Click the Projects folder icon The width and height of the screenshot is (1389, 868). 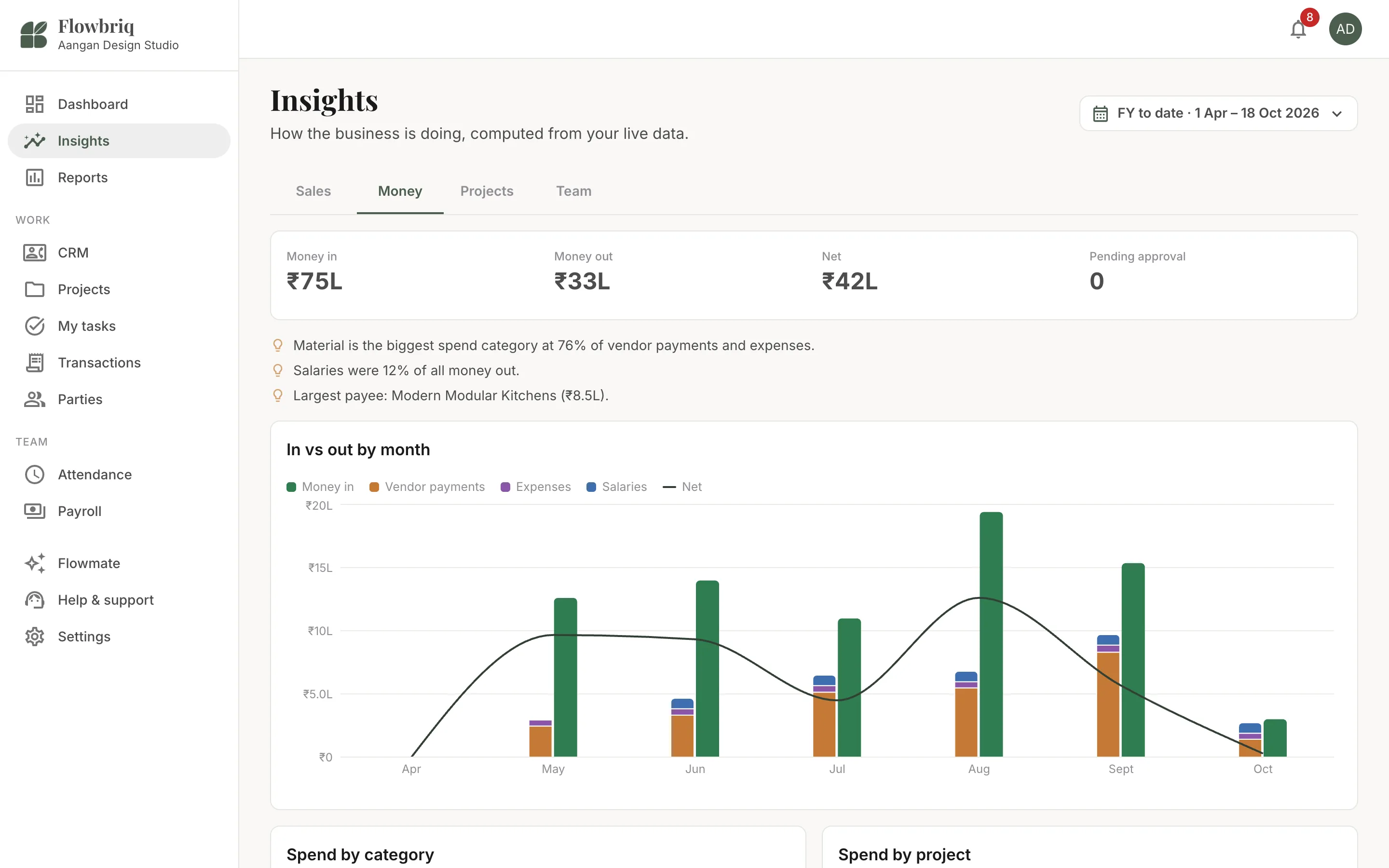click(34, 289)
